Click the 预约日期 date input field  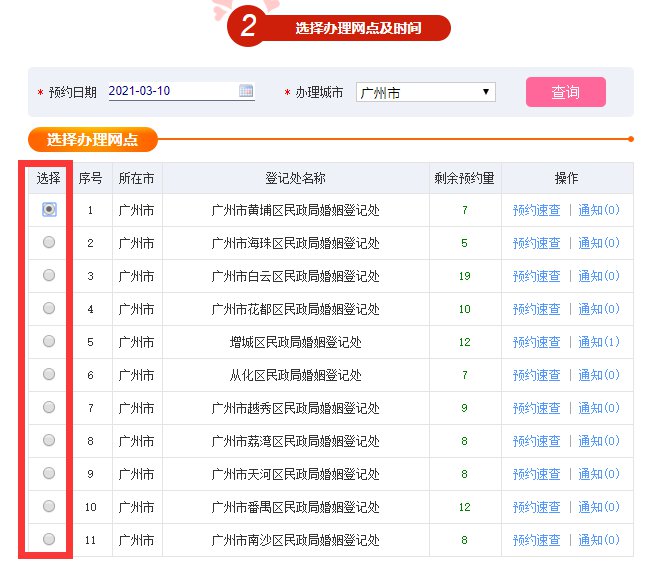tap(170, 91)
